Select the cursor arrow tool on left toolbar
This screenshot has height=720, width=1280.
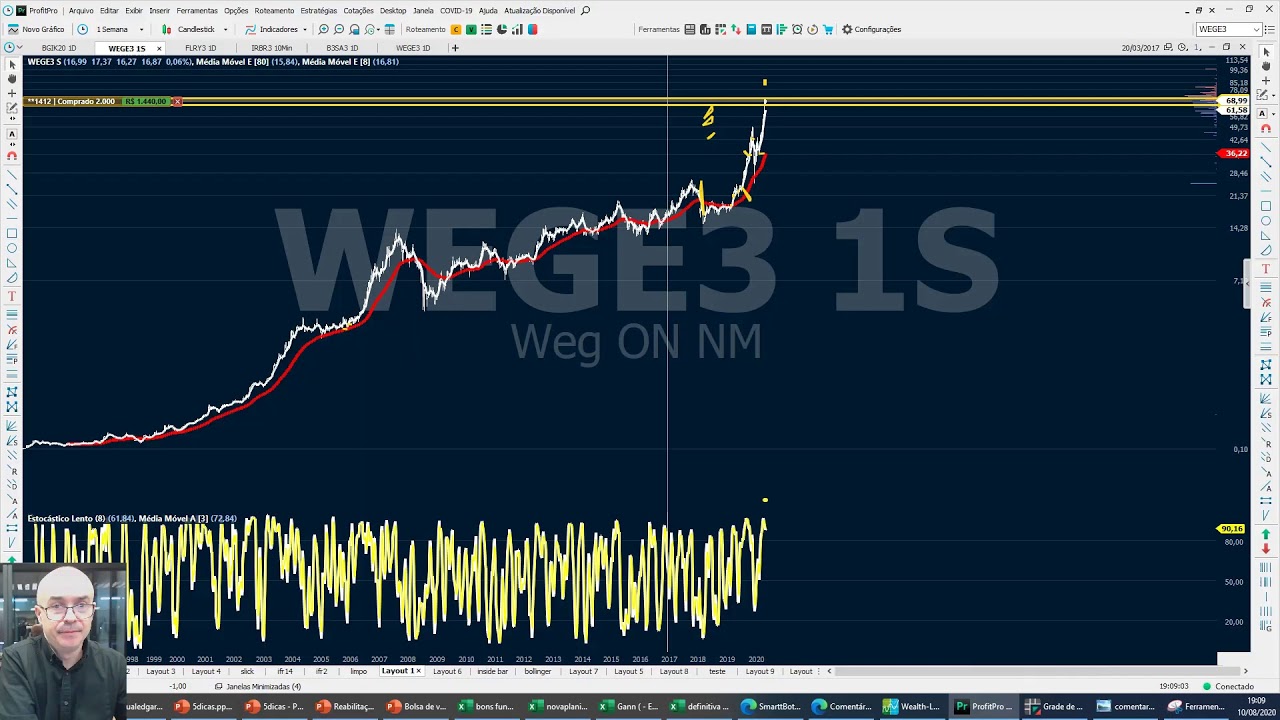12,64
